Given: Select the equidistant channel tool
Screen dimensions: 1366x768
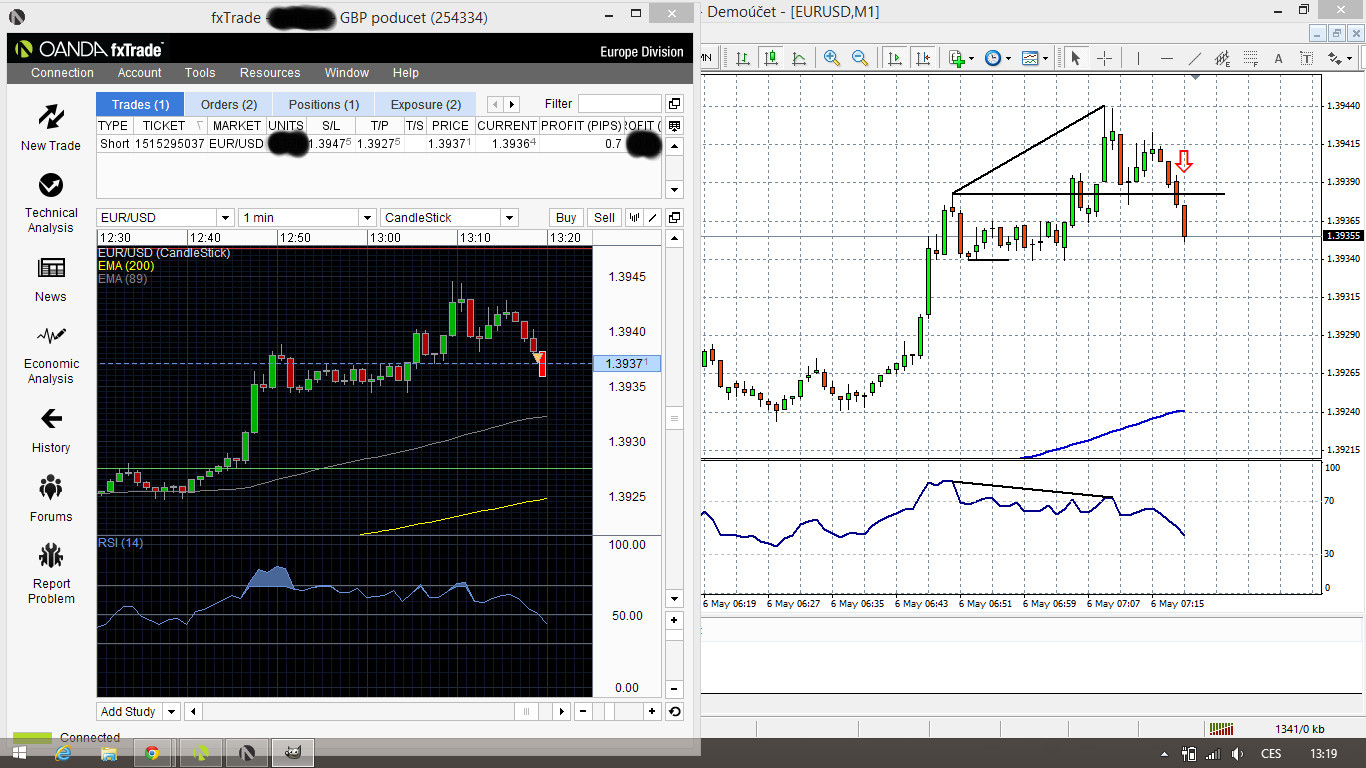Looking at the screenshot, I should tap(1222, 58).
